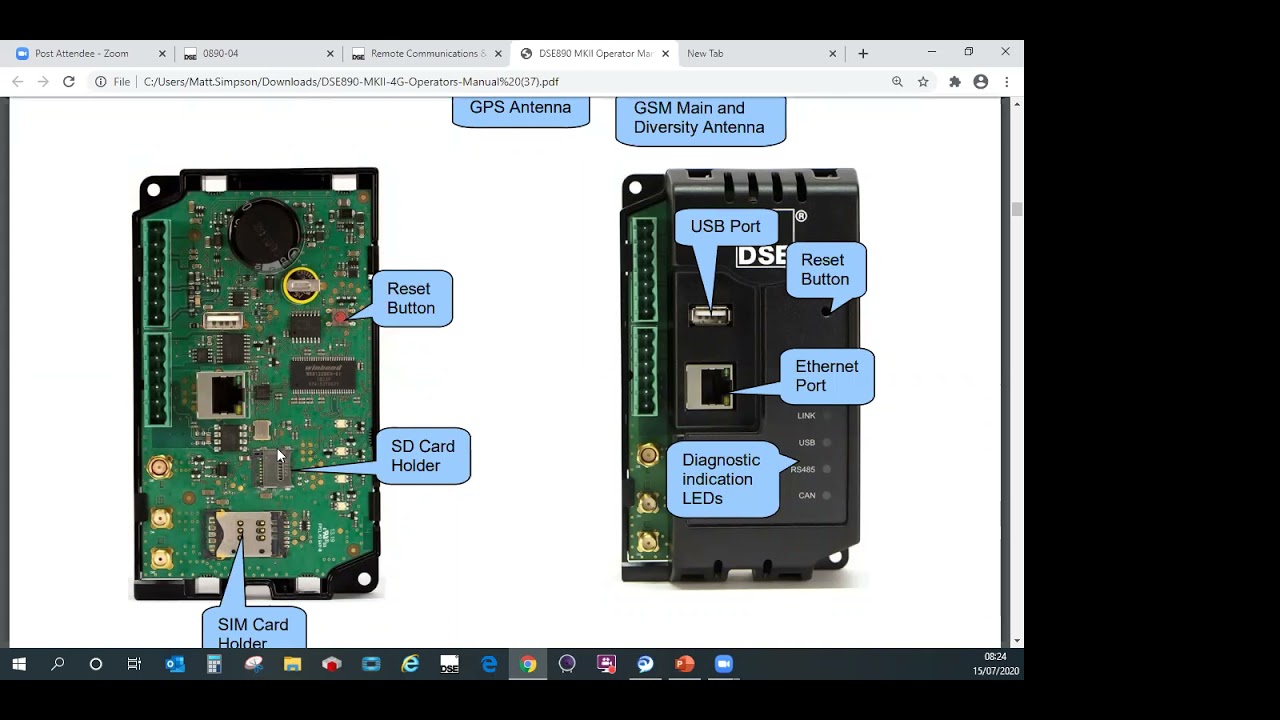Open Task View in taskbar
This screenshot has width=1280, height=720.
pyautogui.click(x=134, y=664)
